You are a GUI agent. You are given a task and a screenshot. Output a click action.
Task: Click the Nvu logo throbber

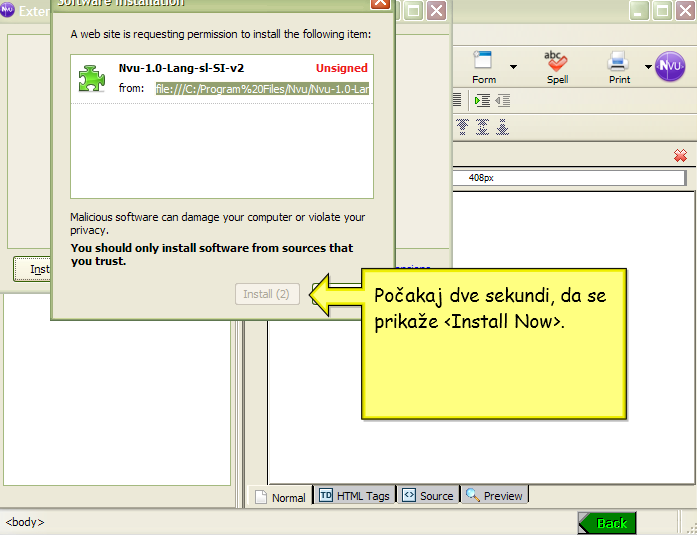coord(670,66)
